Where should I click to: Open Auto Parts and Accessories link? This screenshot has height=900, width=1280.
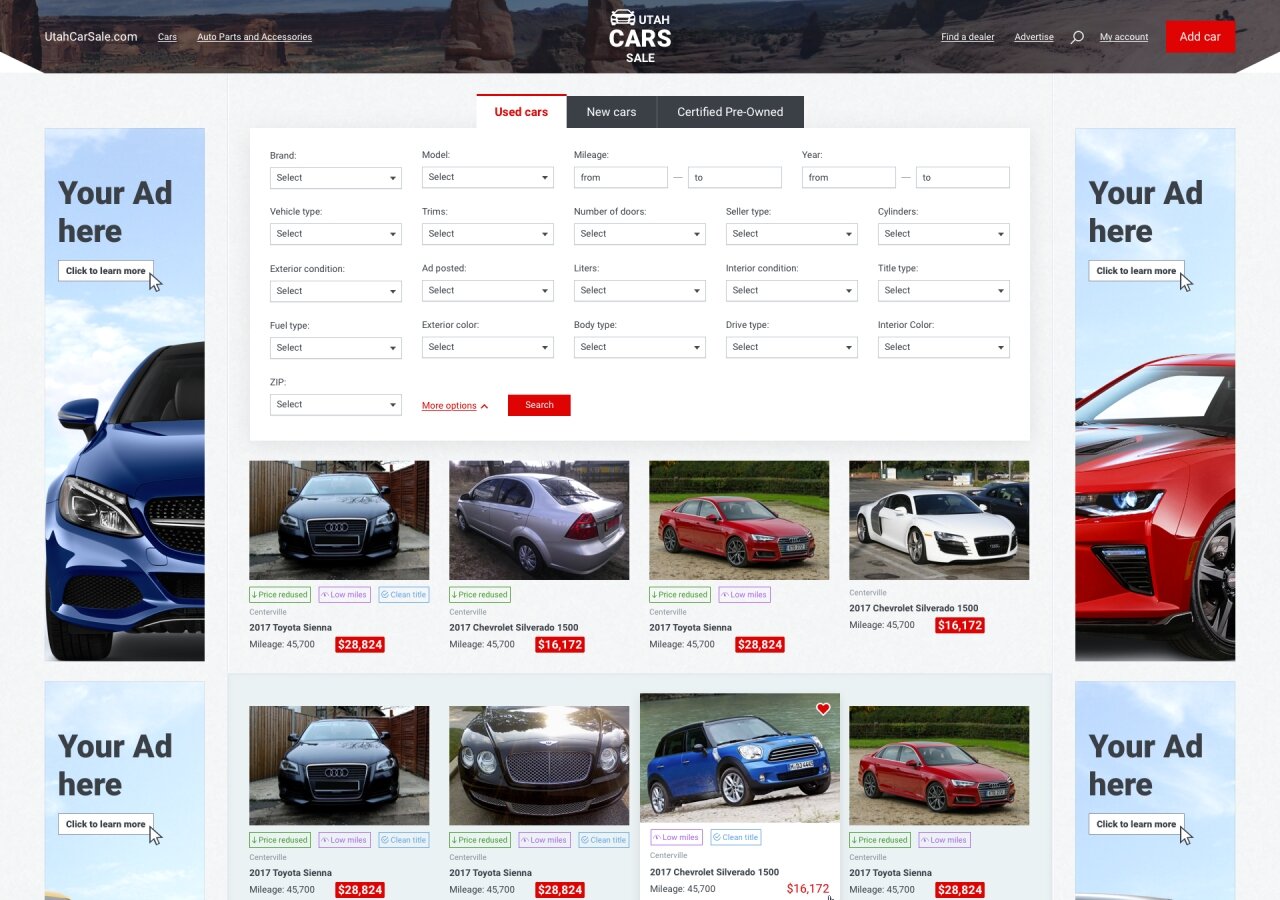254,37
